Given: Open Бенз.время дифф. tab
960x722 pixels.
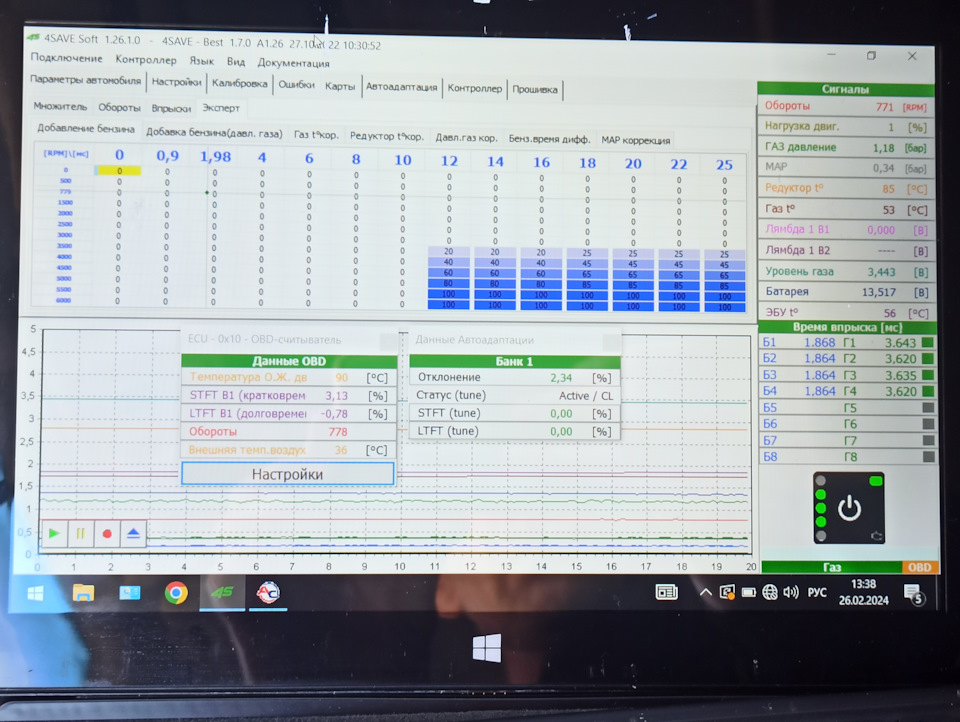Looking at the screenshot, I should 549,139.
